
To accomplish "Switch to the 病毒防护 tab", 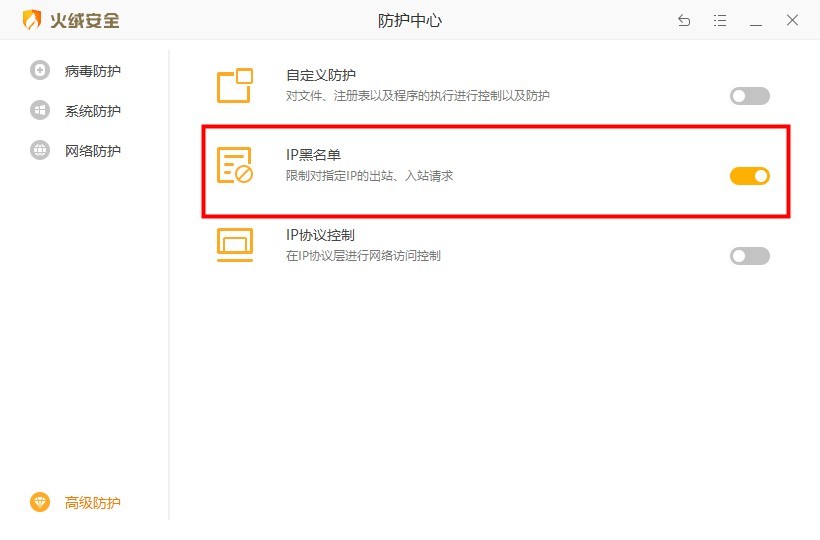I will pos(93,71).
